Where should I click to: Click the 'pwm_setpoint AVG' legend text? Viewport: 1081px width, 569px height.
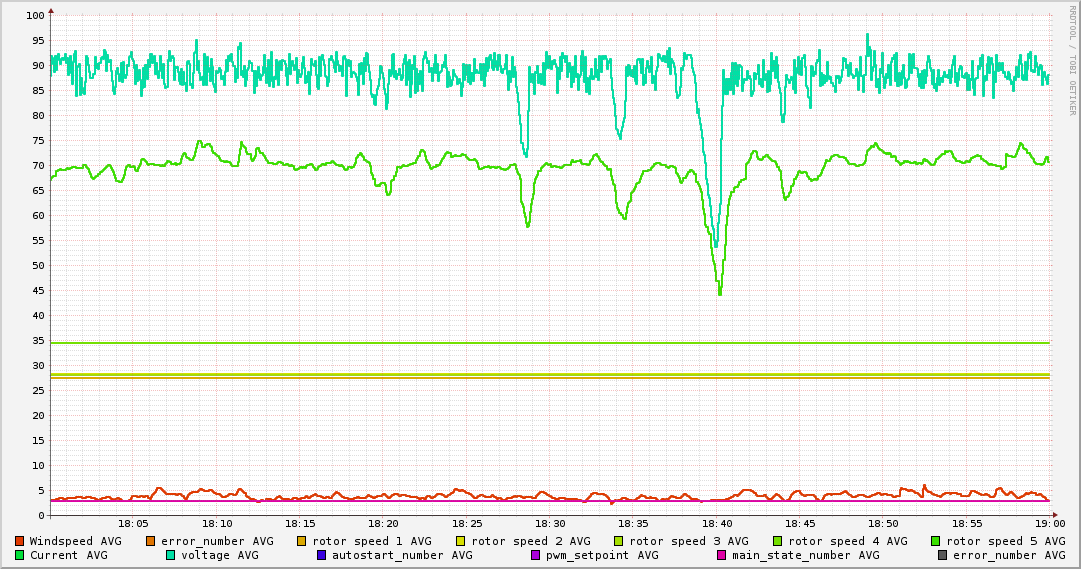pyautogui.click(x=603, y=555)
